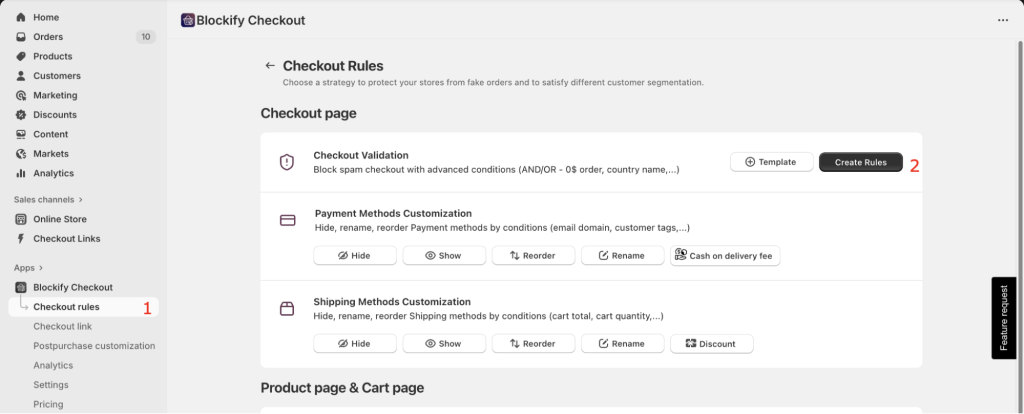Viewport: 1024px width, 414px height.
Task: Expand the Apps section chevron
Action: (43, 268)
